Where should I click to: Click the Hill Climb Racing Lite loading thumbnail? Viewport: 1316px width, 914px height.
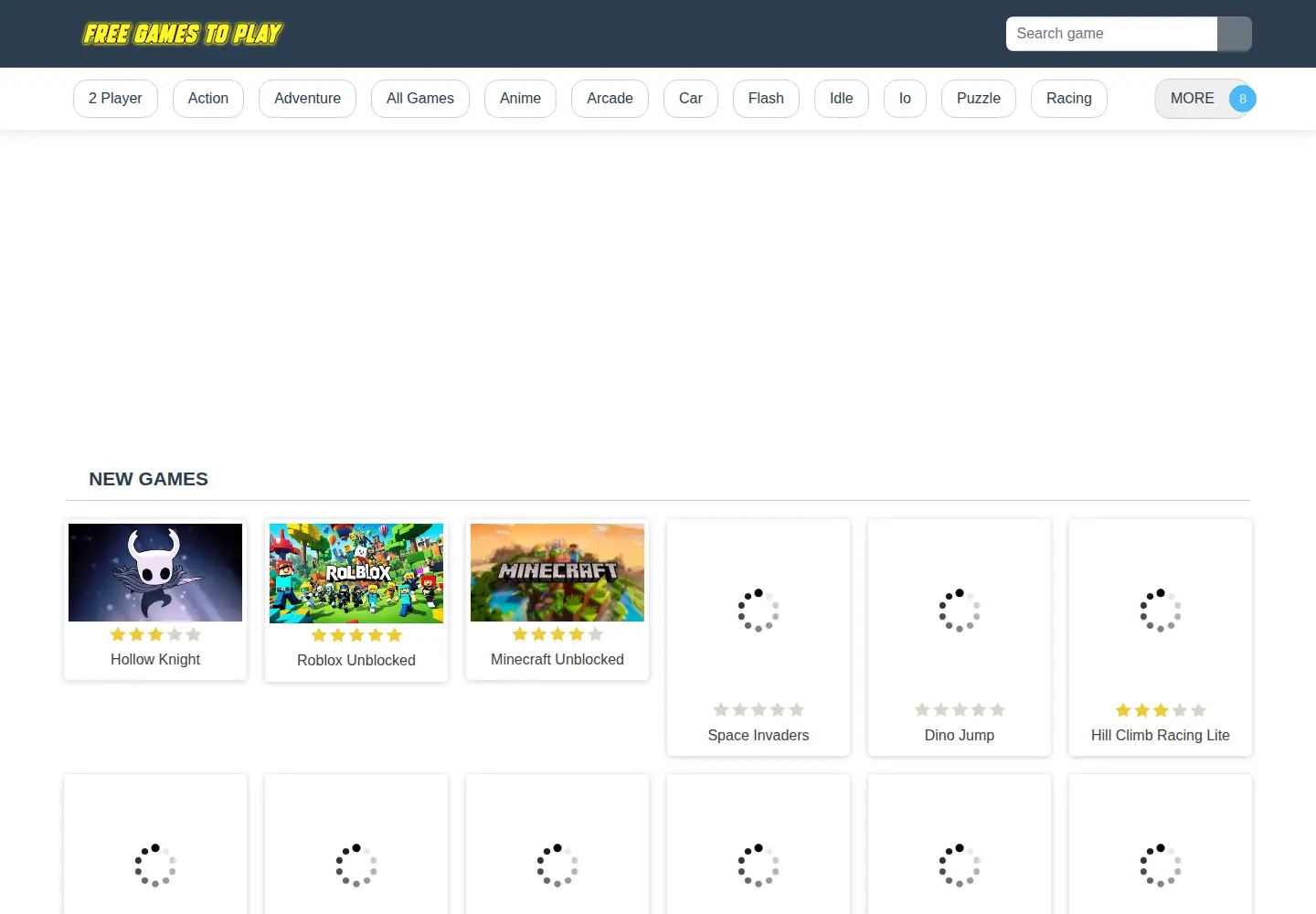pos(1161,611)
